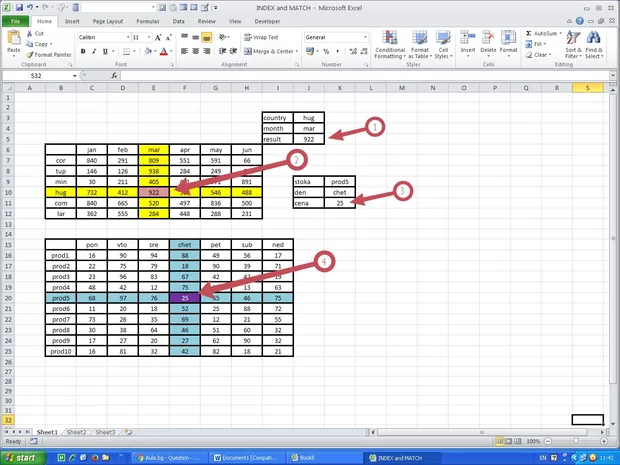Click Decrease Decimal icon
This screenshot has width=620, height=465.
point(363,51)
